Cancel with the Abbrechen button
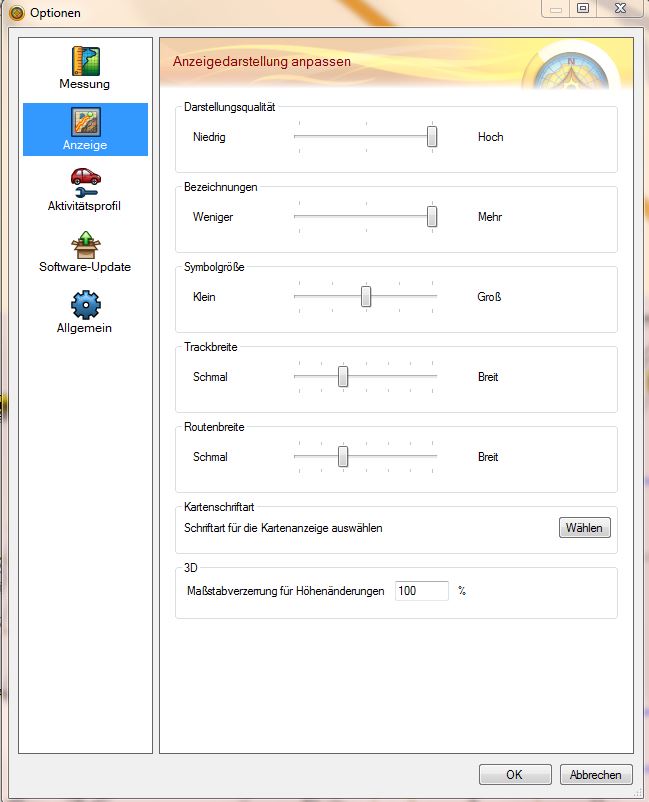The width and height of the screenshot is (649, 802). [x=596, y=774]
